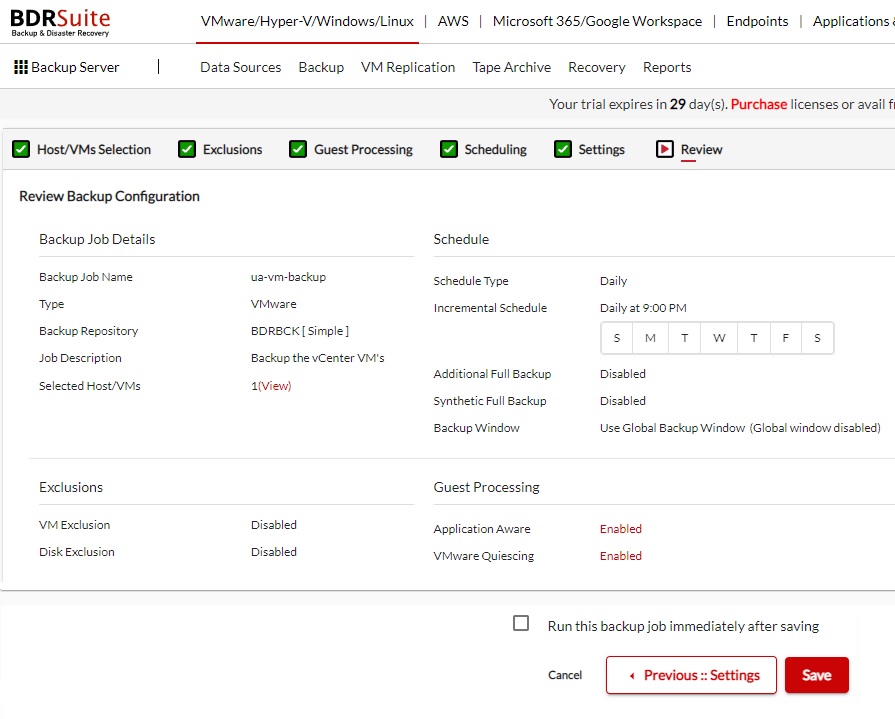Click the Guest Processing section heading
The image size is (895, 719).
click(x=486, y=487)
